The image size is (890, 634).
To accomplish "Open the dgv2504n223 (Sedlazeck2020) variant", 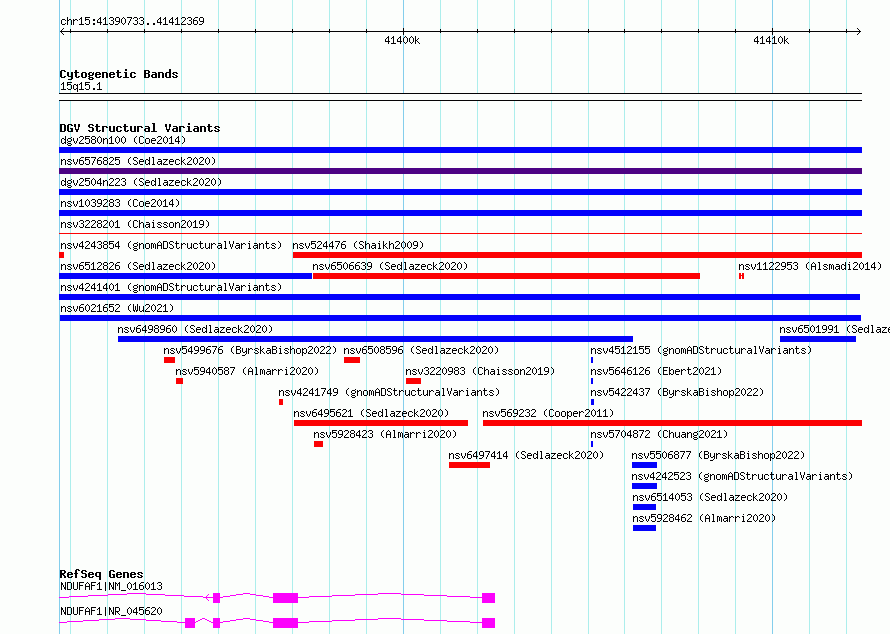I will point(141,182).
